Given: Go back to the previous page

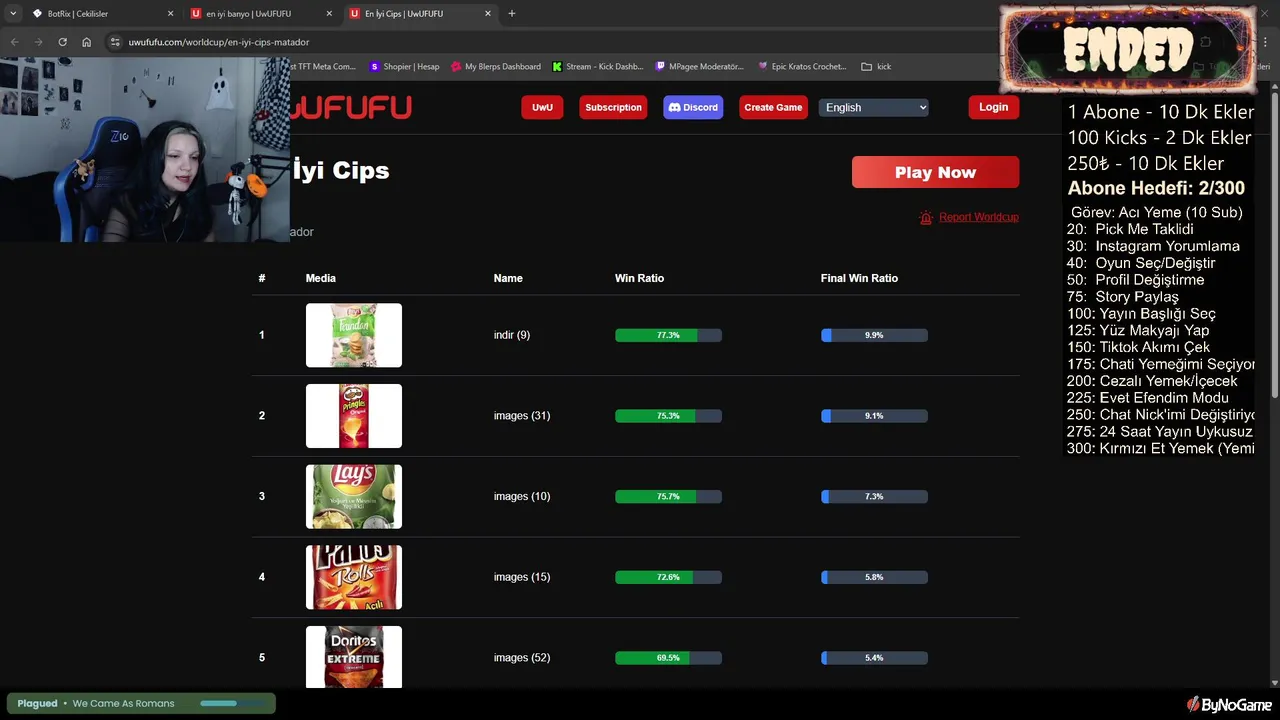Looking at the screenshot, I should point(14,42).
